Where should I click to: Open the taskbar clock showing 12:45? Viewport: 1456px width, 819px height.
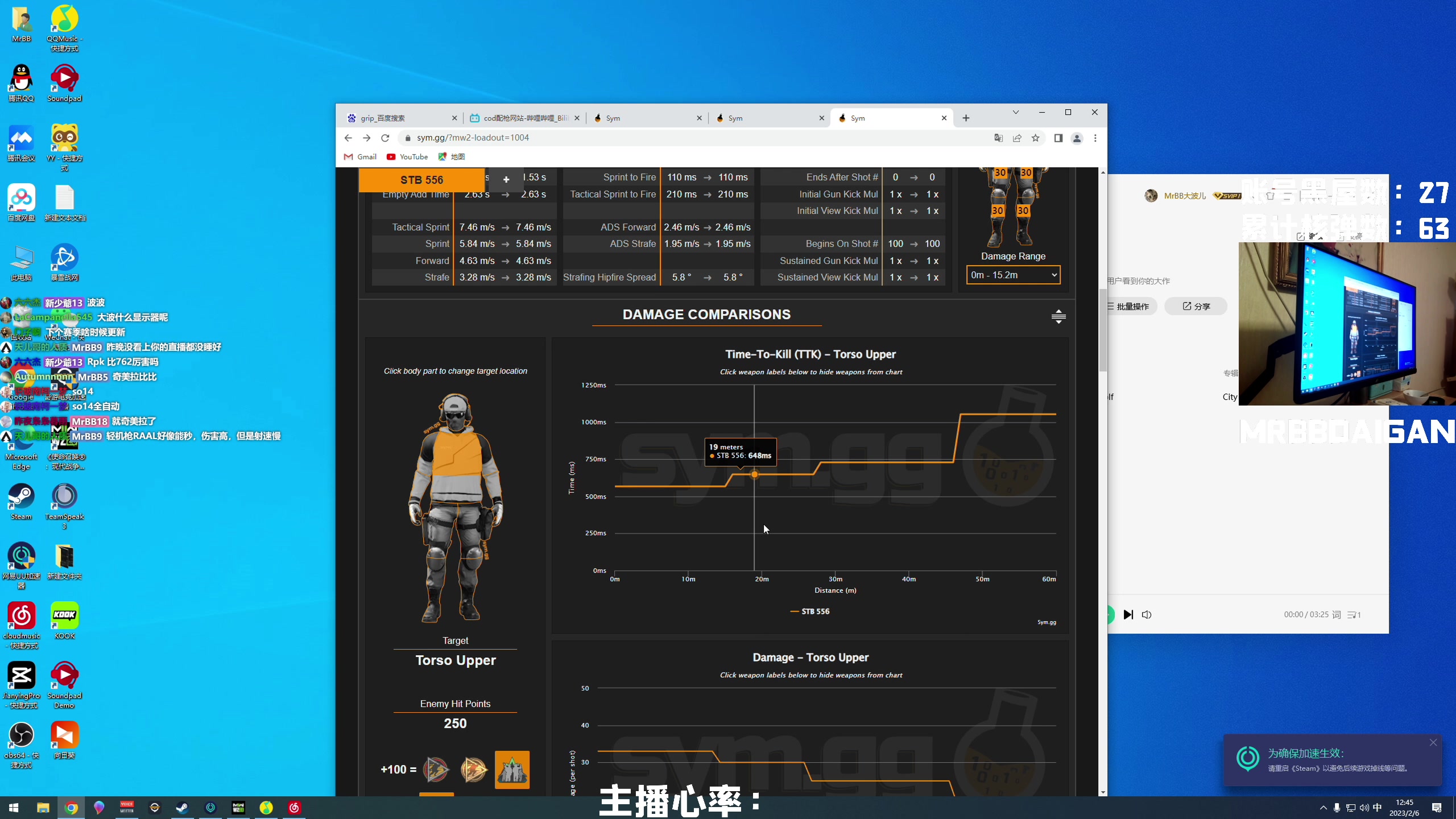(1404, 808)
